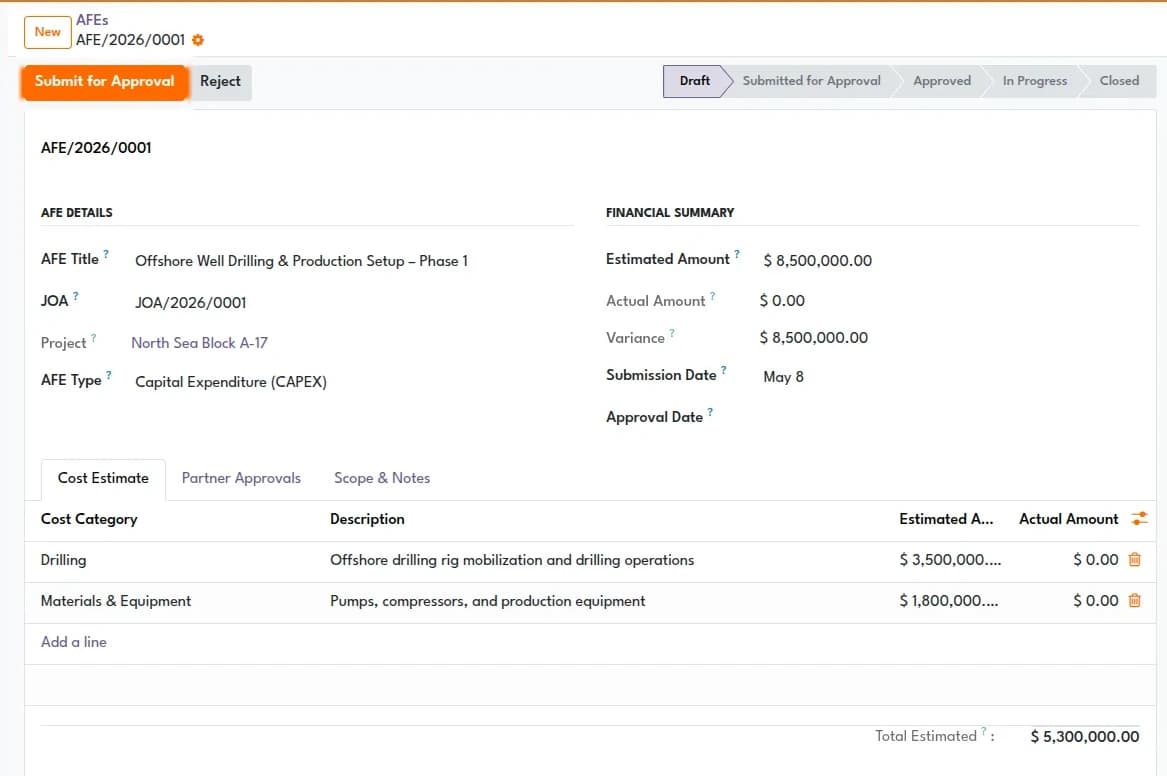
Task: Set the empty Approval Date field
Action: click(949, 417)
